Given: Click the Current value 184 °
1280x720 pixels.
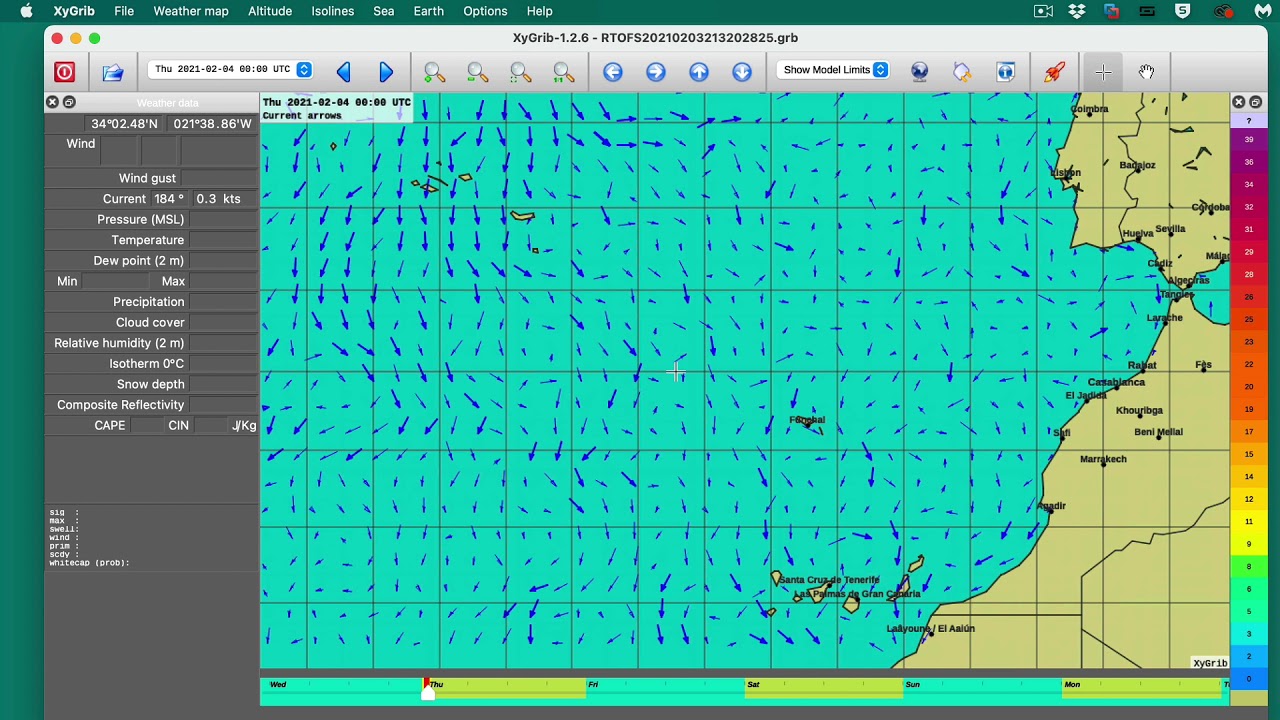Looking at the screenshot, I should [169, 199].
